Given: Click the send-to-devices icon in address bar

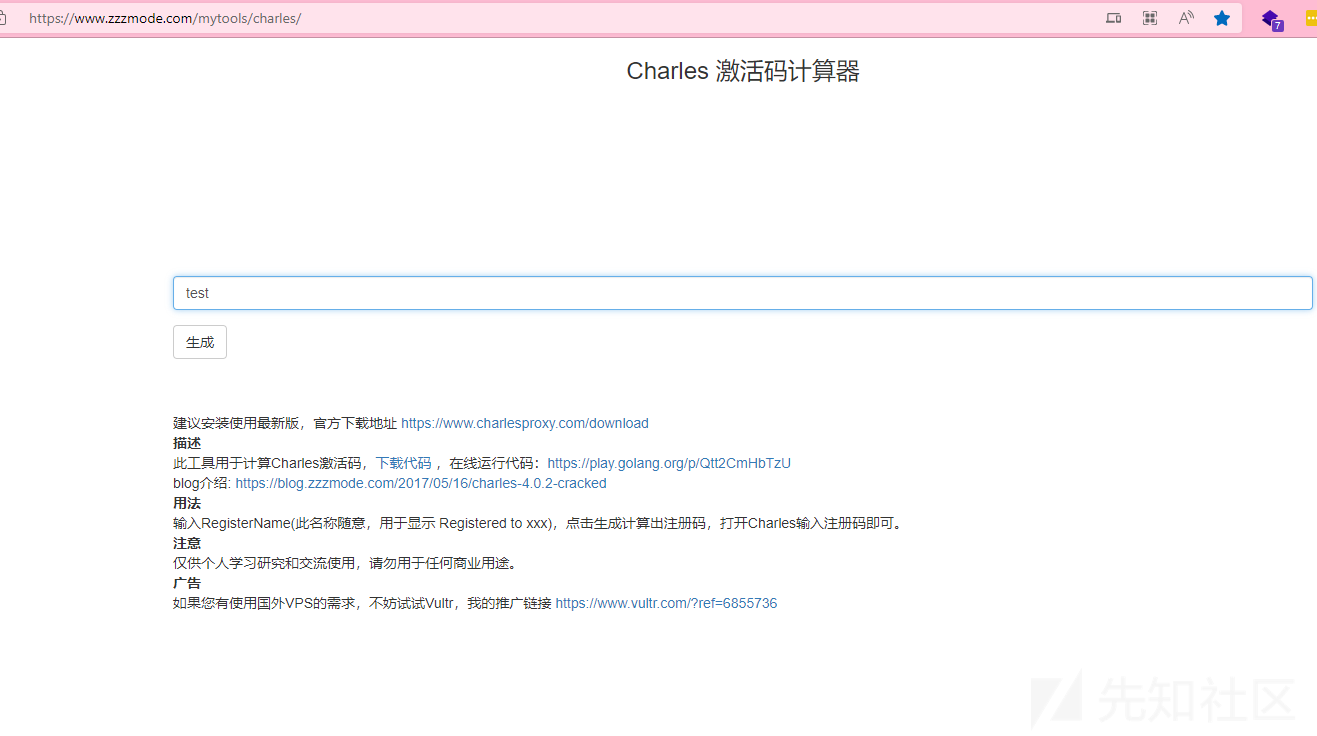Looking at the screenshot, I should pos(1113,18).
